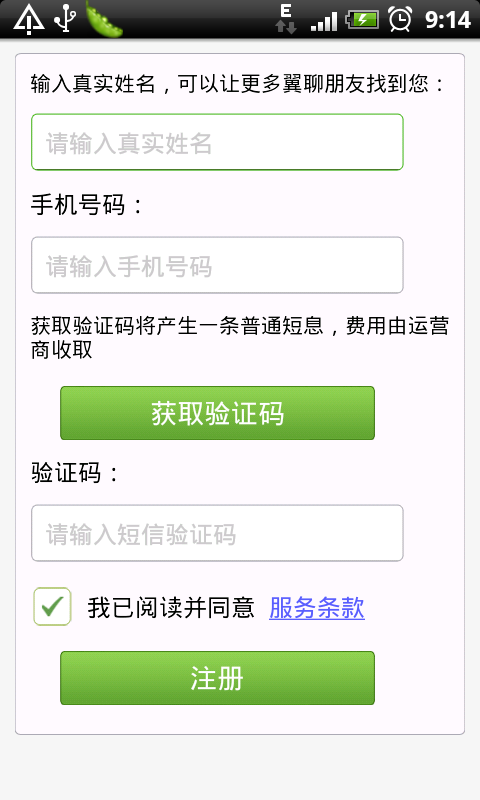
Task: Tap the E data network indicator
Action: click(x=286, y=19)
